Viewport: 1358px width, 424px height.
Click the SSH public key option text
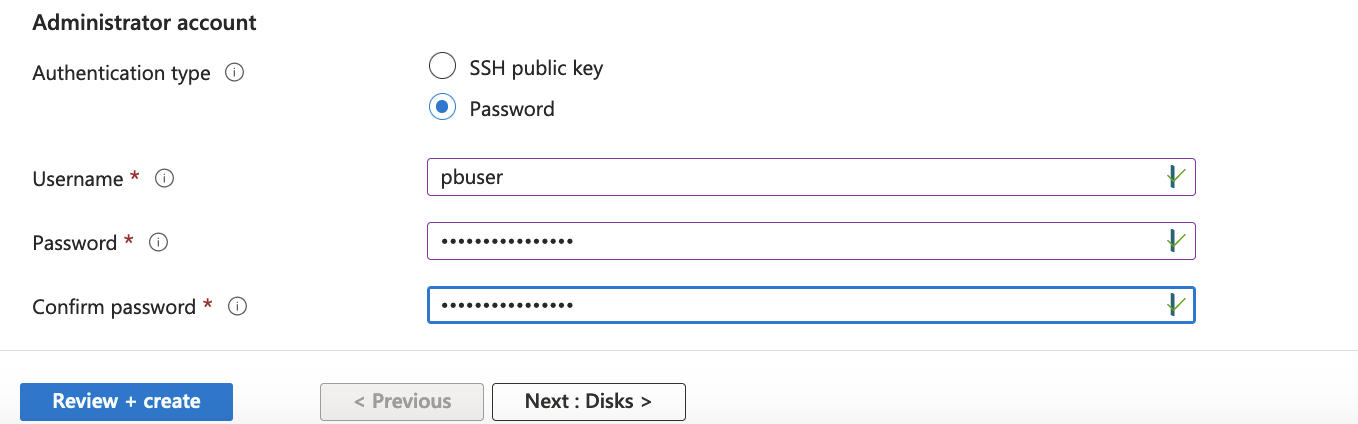point(536,68)
